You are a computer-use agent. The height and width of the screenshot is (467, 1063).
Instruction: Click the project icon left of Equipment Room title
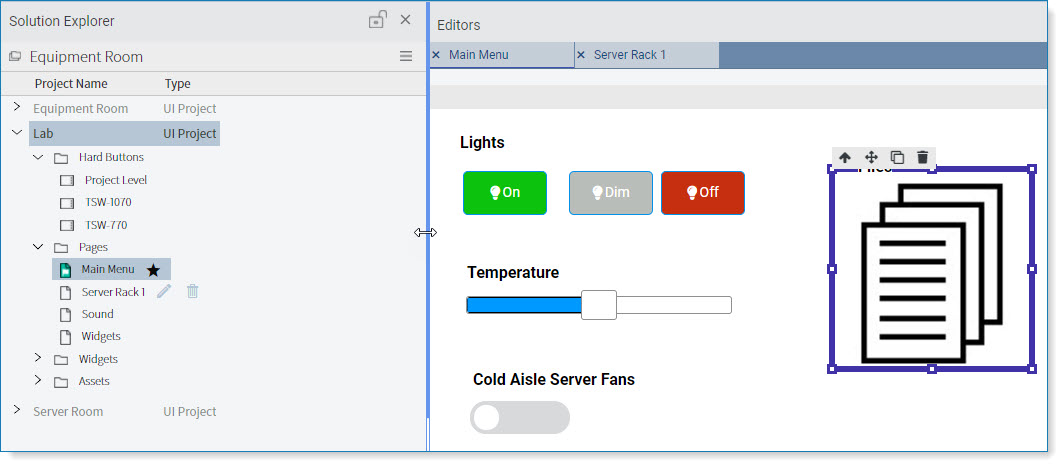(x=15, y=56)
